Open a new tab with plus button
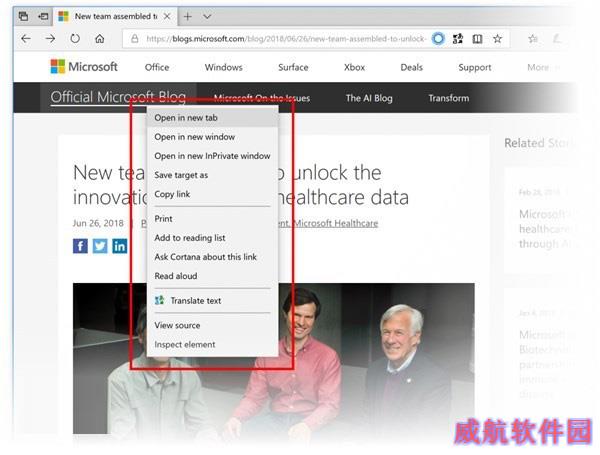The width and height of the screenshot is (600, 455). pos(188,16)
